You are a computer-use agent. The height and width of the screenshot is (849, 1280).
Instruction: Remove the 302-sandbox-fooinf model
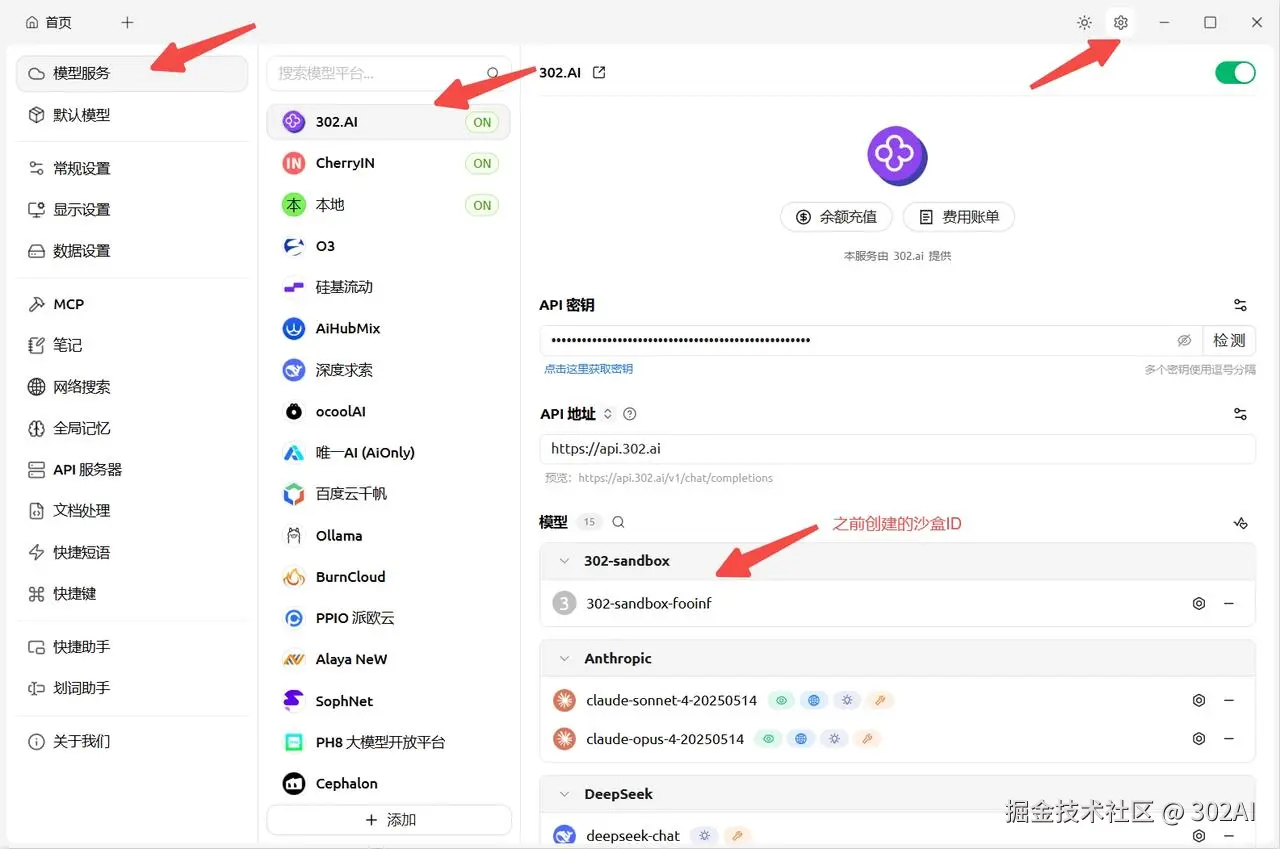coord(1229,604)
